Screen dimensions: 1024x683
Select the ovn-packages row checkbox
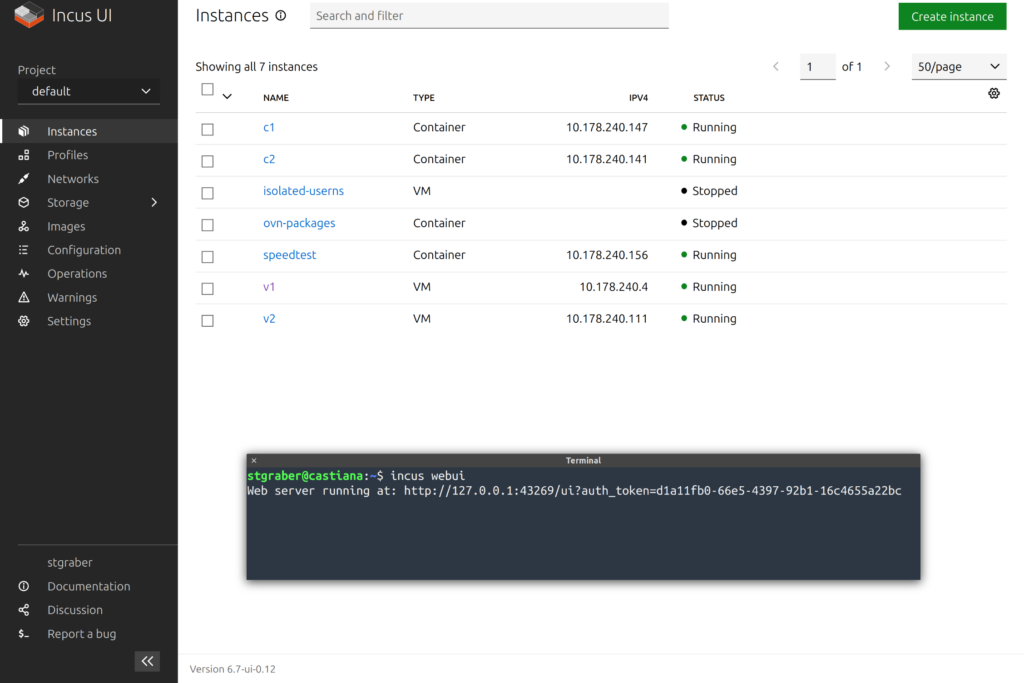tap(208, 225)
